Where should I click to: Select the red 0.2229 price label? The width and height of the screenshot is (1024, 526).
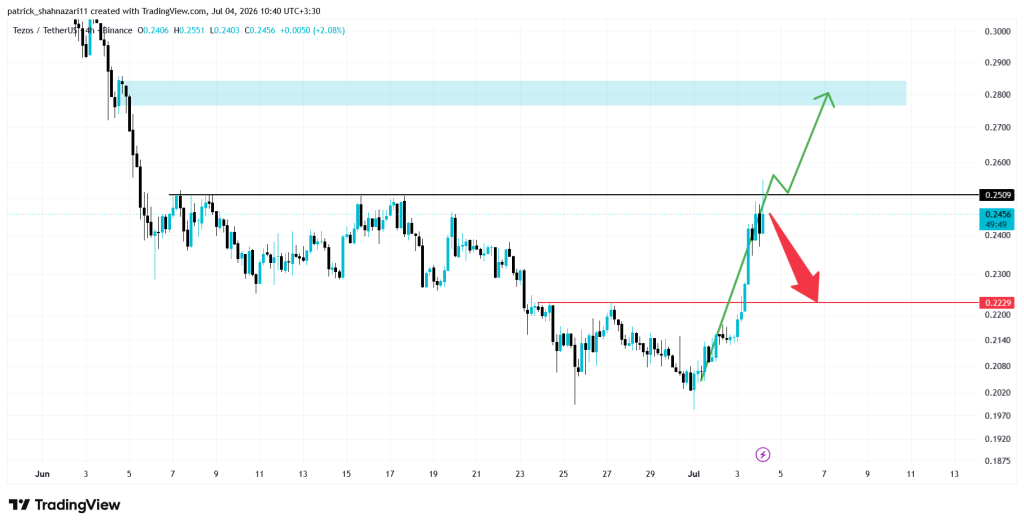[999, 303]
